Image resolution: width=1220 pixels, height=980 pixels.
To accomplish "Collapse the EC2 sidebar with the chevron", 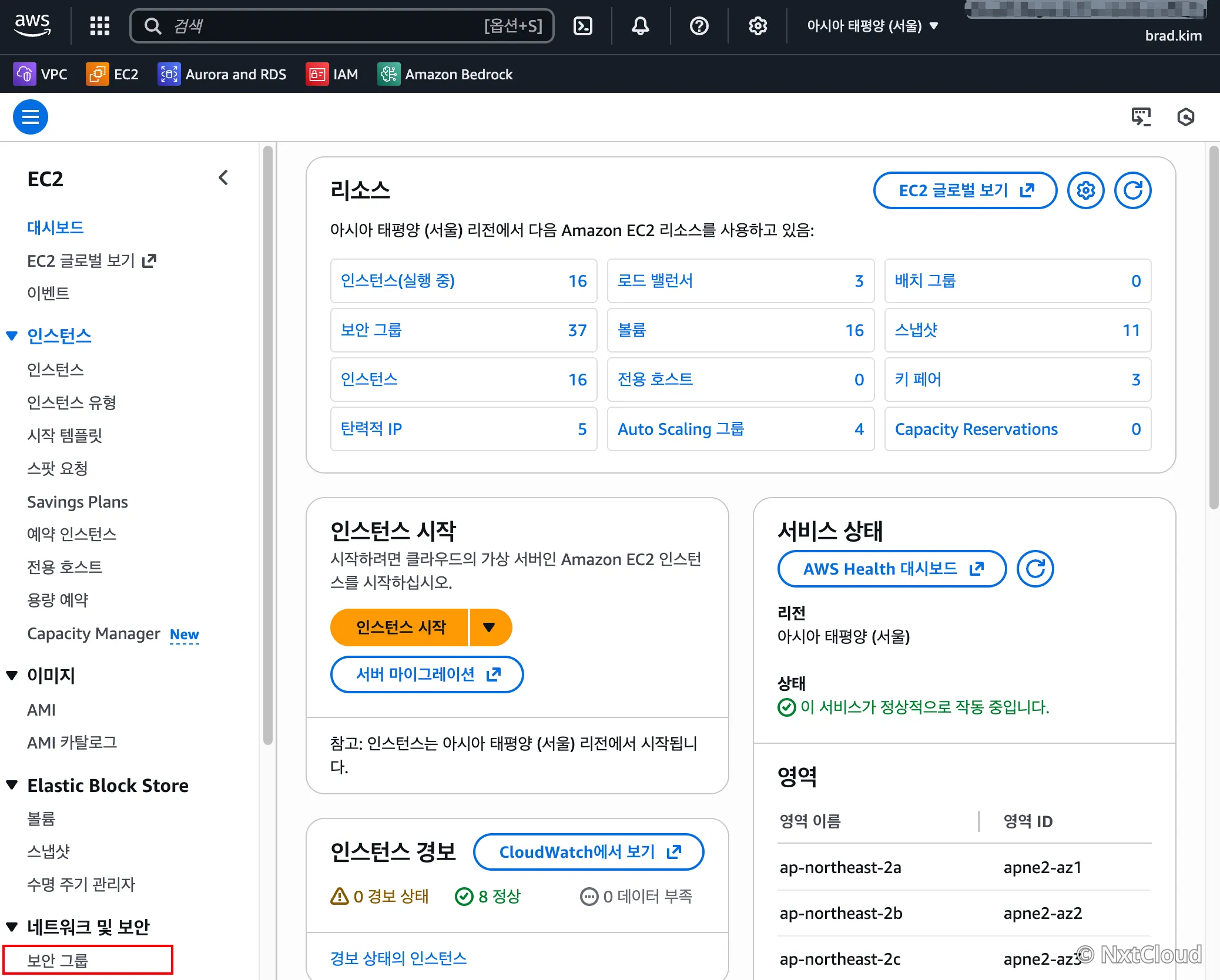I will pyautogui.click(x=223, y=178).
